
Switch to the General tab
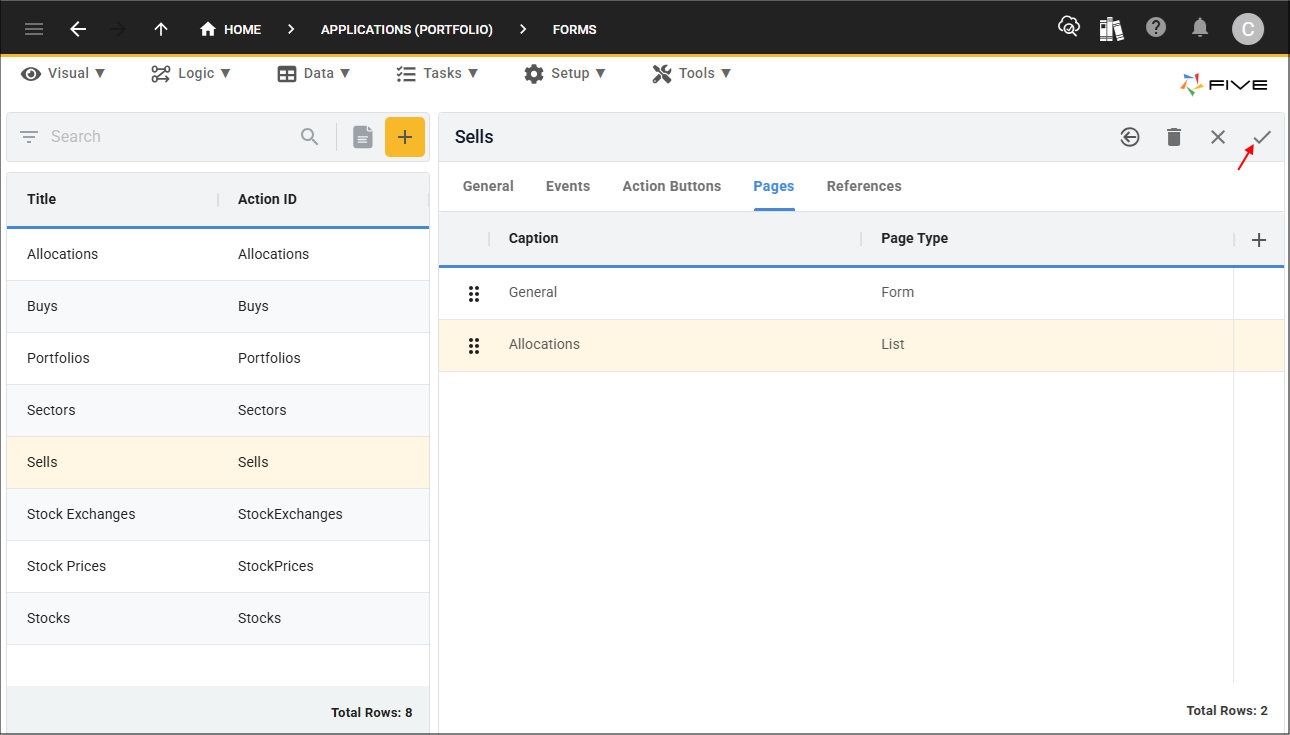(488, 186)
